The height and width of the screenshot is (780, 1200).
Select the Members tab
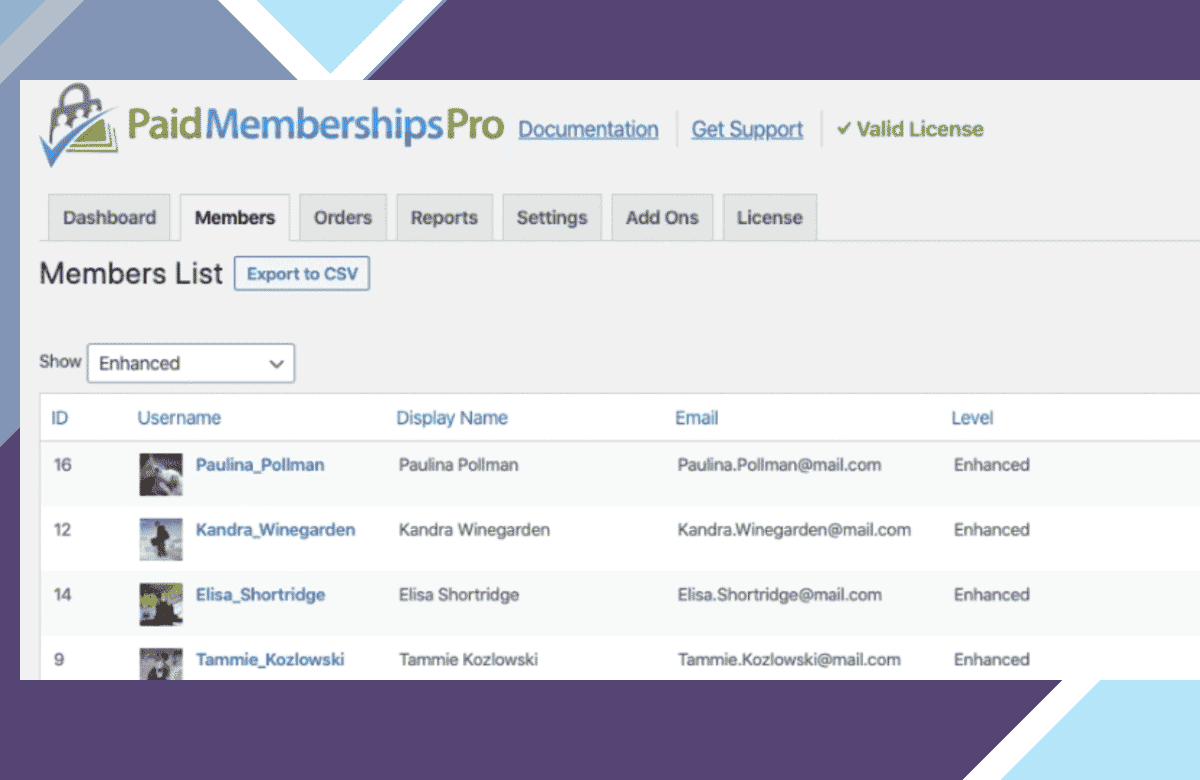[x=235, y=217]
